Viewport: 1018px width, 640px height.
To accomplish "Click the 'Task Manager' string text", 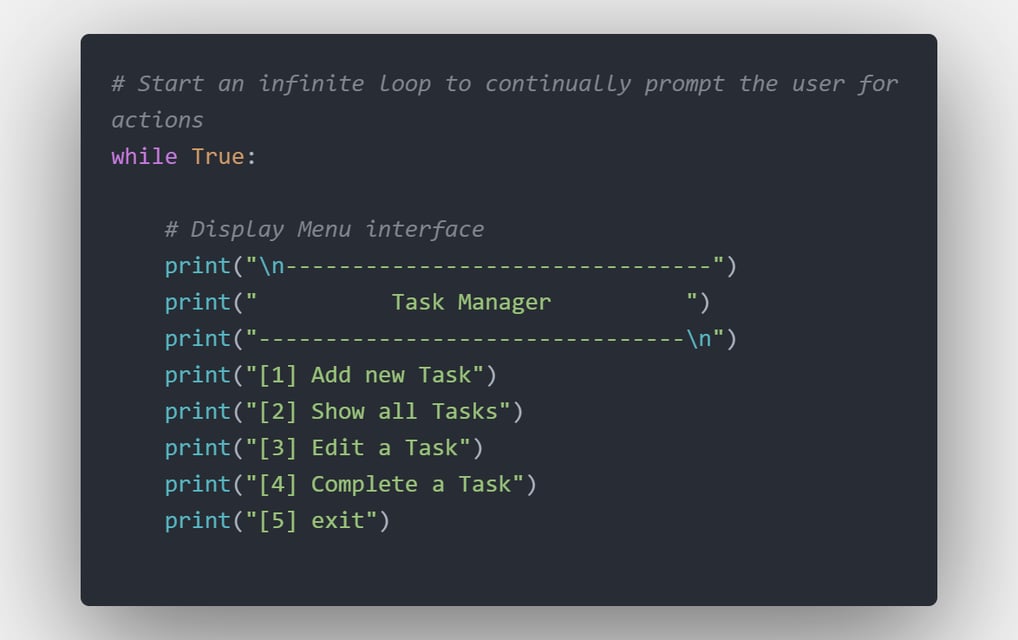I will click(471, 302).
